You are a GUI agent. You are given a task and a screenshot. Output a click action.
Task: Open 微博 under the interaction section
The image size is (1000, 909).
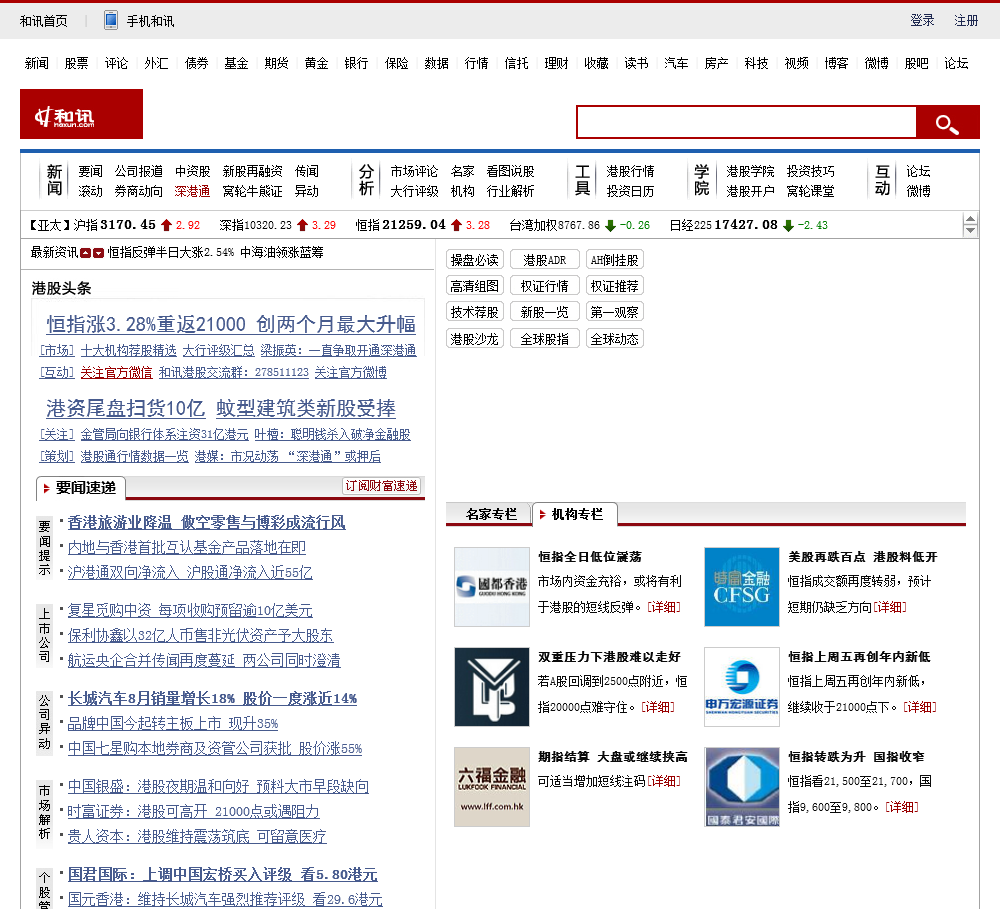[x=918, y=191]
